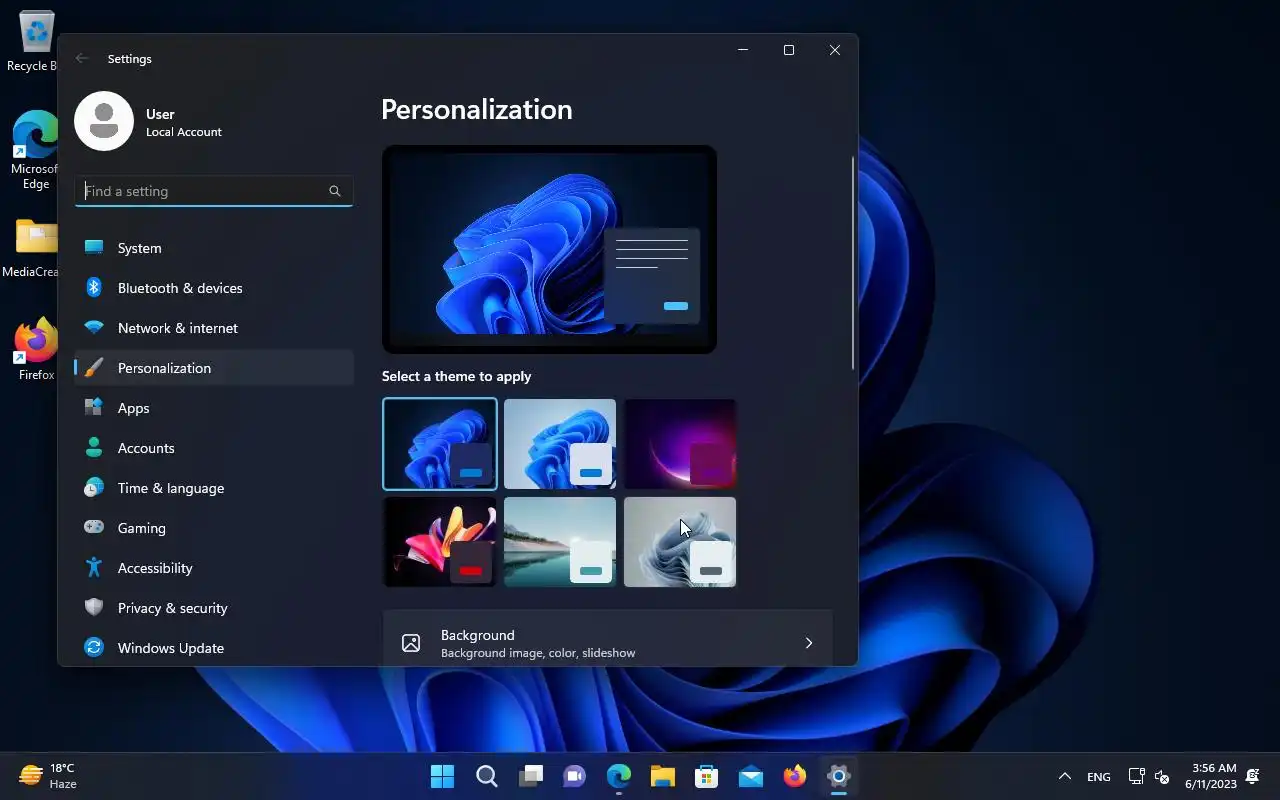Open the weather widget showing 18°C Haze
The image size is (1280, 800).
click(x=48, y=776)
